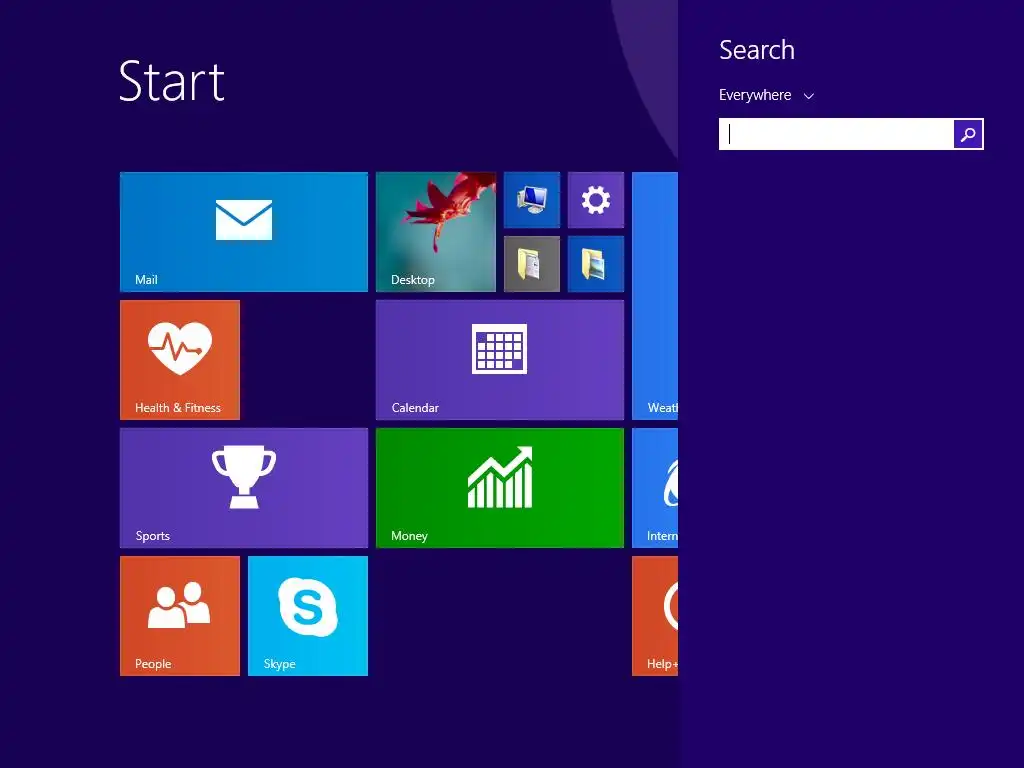Click the chevron next to Everywhere
The width and height of the screenshot is (1024, 768).
808,96
